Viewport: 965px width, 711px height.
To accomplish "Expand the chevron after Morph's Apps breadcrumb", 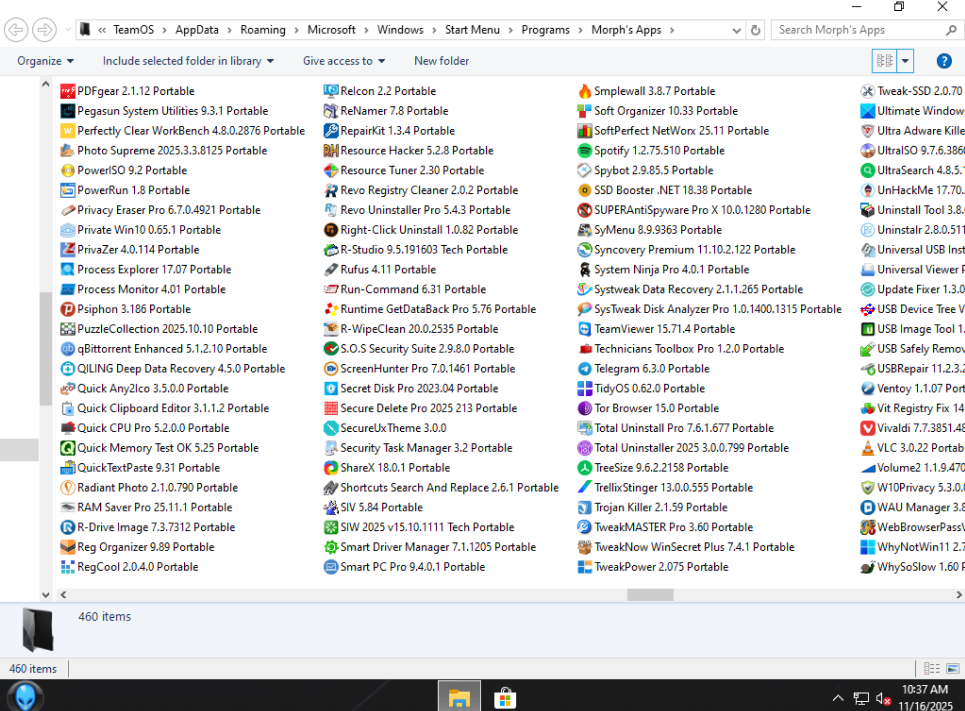I will coord(671,30).
